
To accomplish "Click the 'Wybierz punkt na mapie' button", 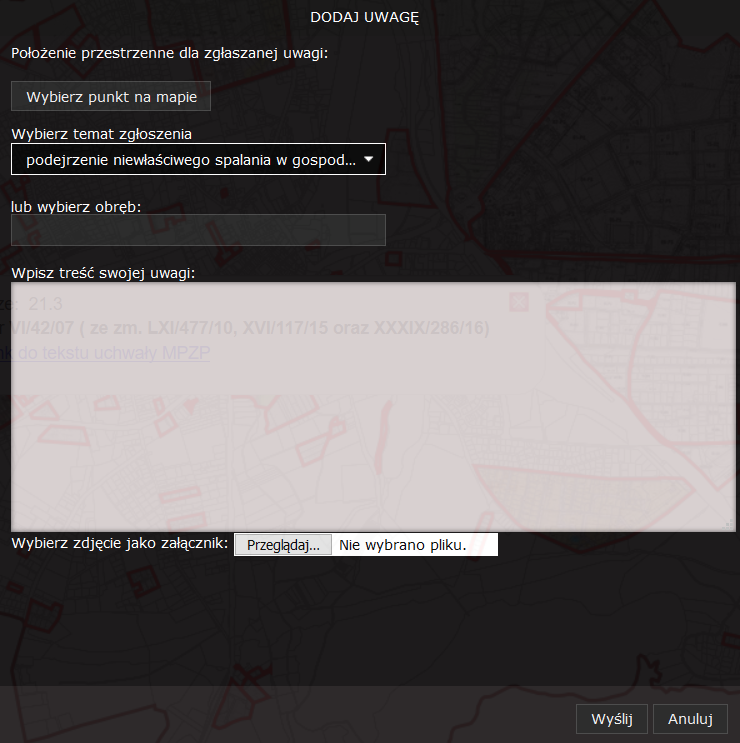I will (111, 97).
